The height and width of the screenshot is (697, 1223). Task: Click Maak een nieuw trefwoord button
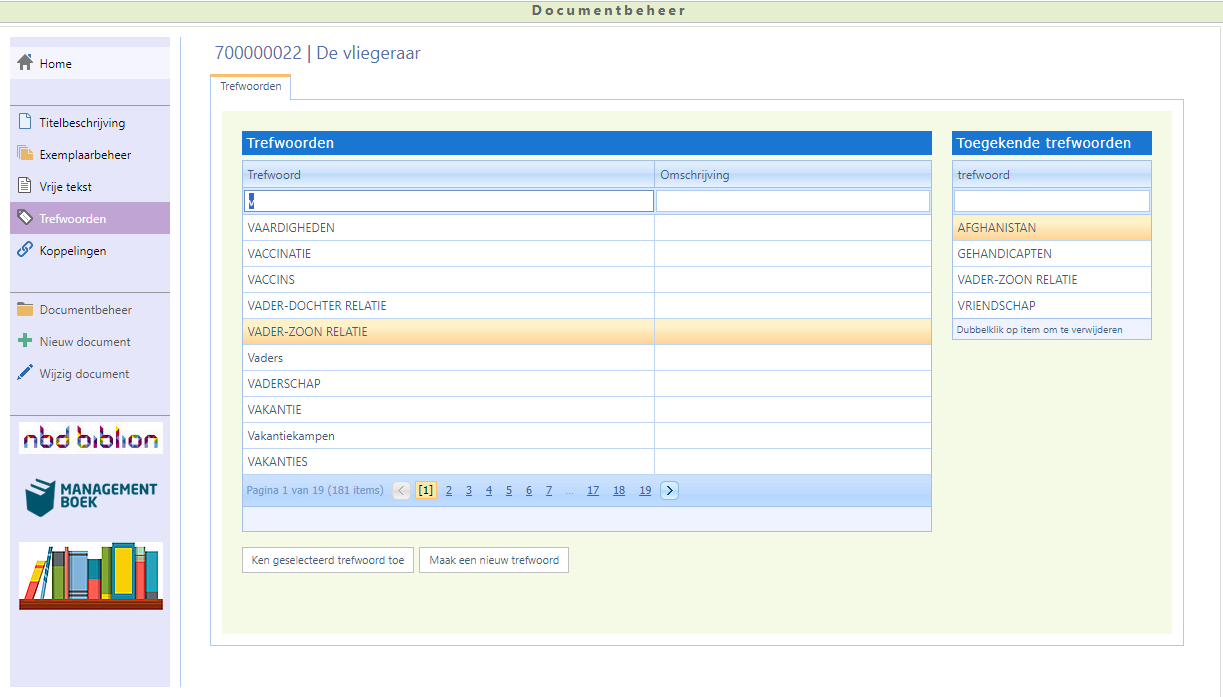[494, 560]
